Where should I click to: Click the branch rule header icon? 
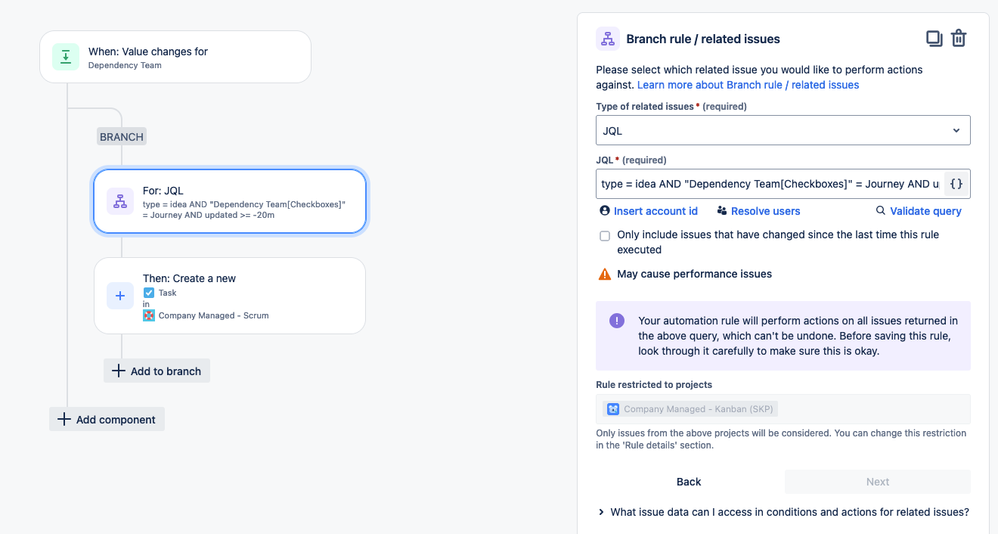tap(608, 39)
